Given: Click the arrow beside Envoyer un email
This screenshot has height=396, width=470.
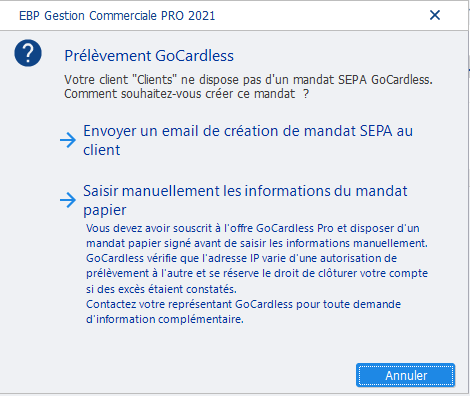Looking at the screenshot, I should click(x=68, y=140).
